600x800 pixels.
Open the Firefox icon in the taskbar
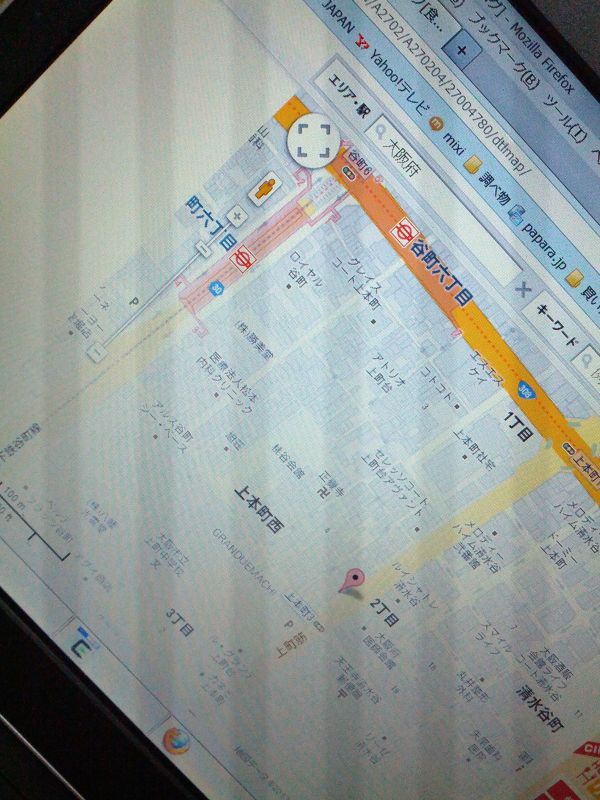pyautogui.click(x=177, y=741)
